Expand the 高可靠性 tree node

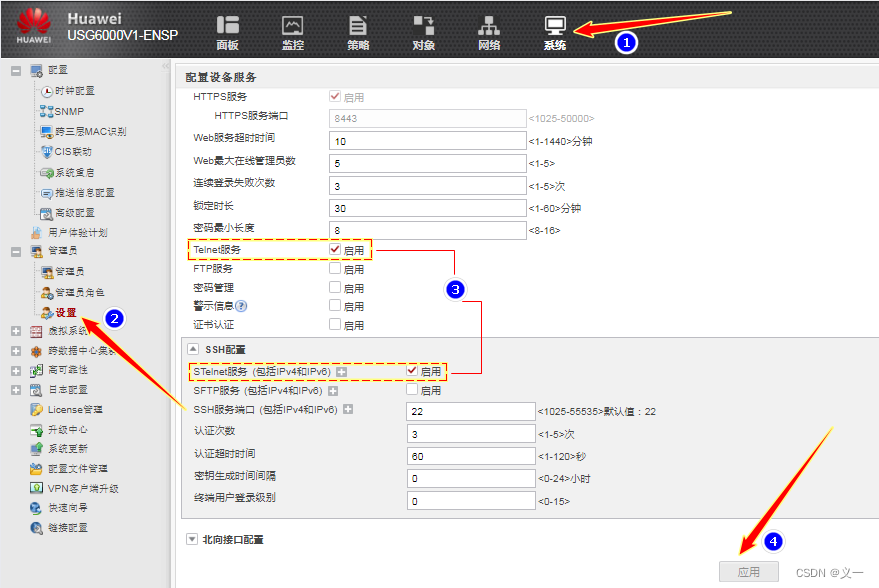[x=16, y=371]
